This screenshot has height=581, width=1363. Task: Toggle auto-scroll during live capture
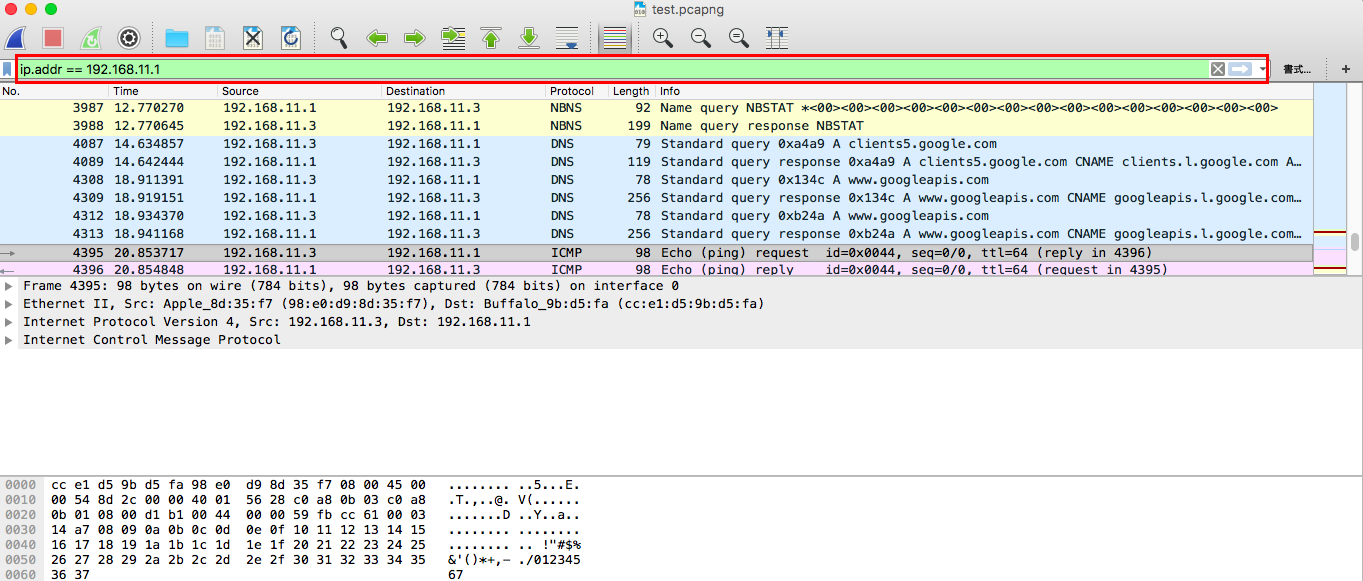567,39
